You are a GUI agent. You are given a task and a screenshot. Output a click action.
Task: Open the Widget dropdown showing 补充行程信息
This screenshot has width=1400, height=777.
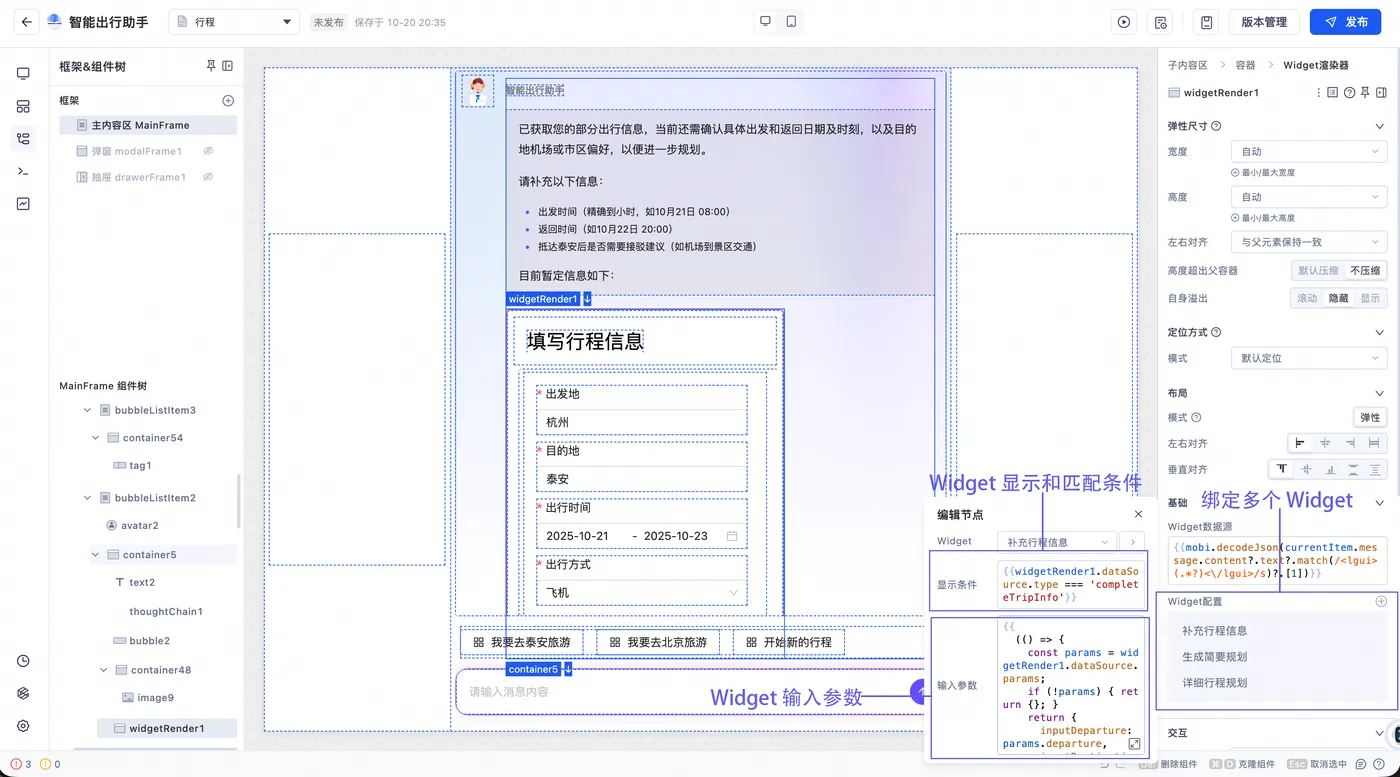point(1057,542)
